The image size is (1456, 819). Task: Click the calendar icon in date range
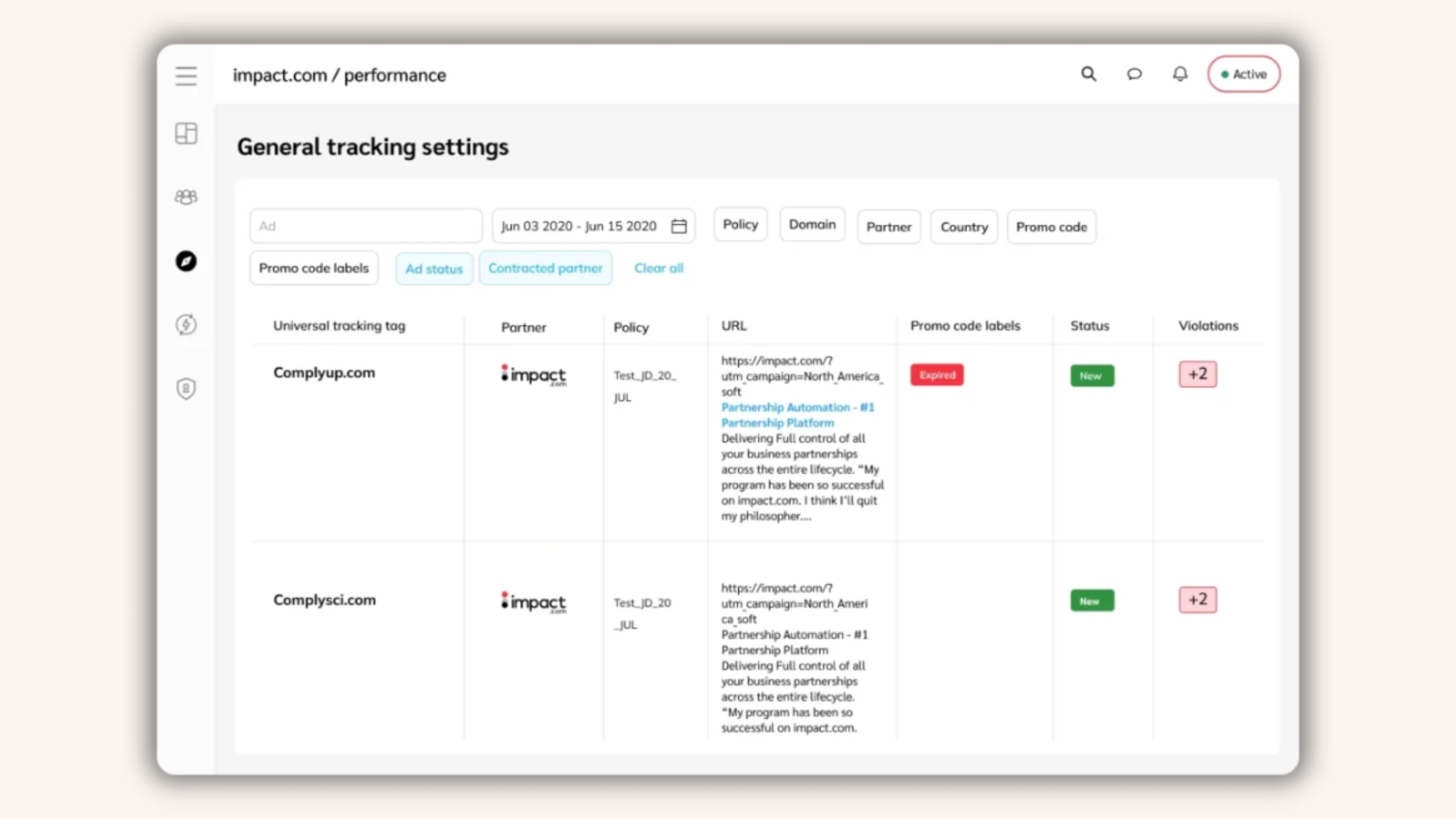click(679, 226)
